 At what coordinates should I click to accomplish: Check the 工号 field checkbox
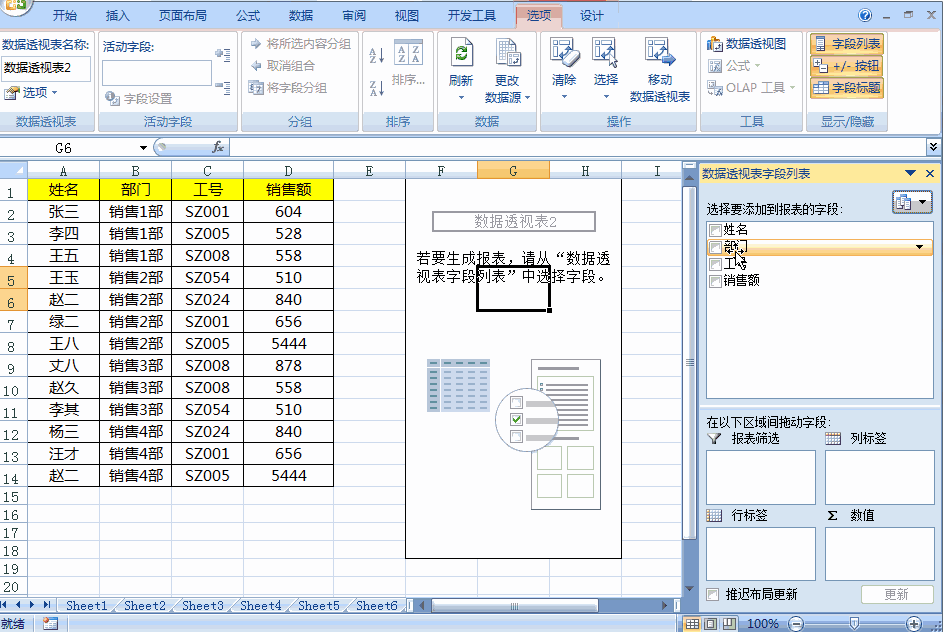click(x=715, y=264)
